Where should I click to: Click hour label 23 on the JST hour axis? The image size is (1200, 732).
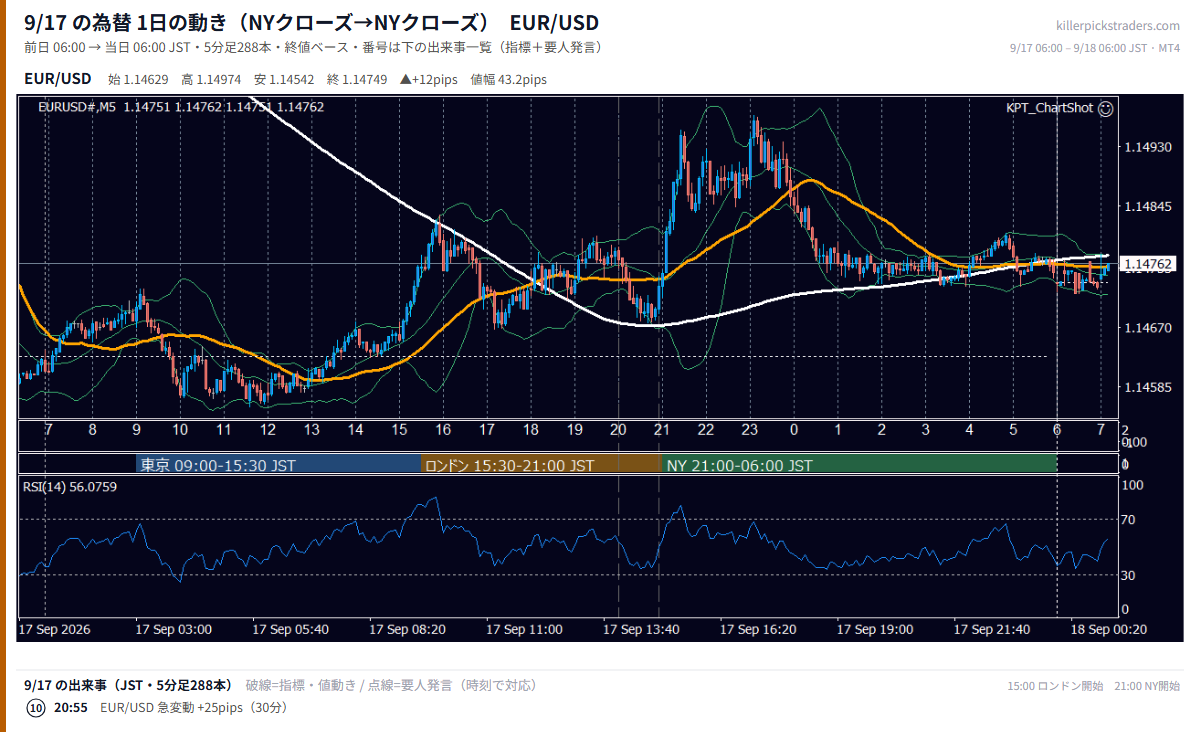click(749, 430)
